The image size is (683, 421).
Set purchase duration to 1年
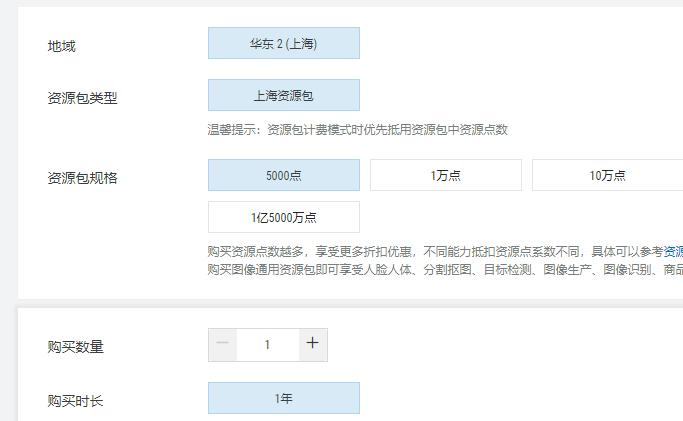click(x=284, y=398)
